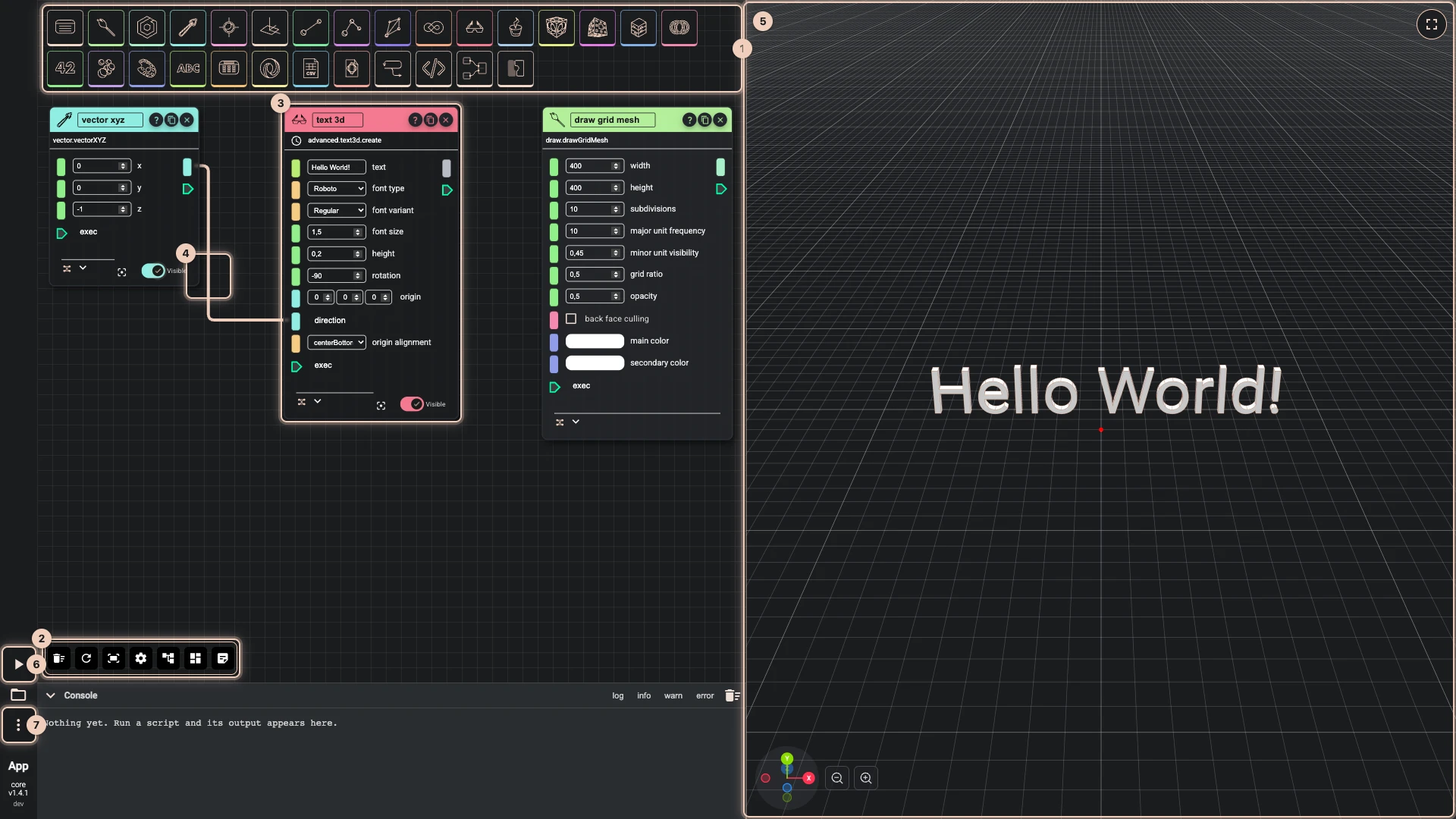This screenshot has width=1456, height=819.
Task: Open the settings gear in bottom toolbar
Action: click(x=141, y=658)
